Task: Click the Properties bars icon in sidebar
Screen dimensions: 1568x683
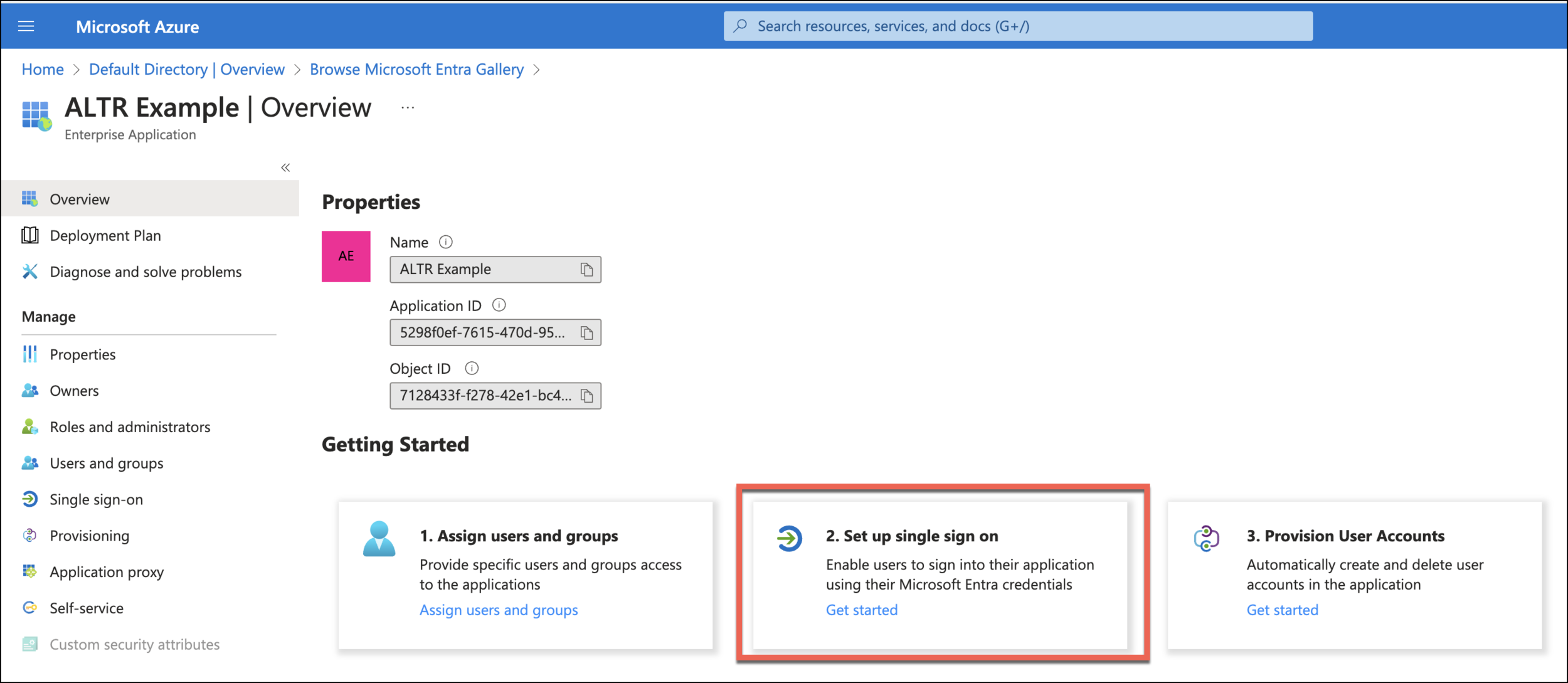Action: pos(29,354)
